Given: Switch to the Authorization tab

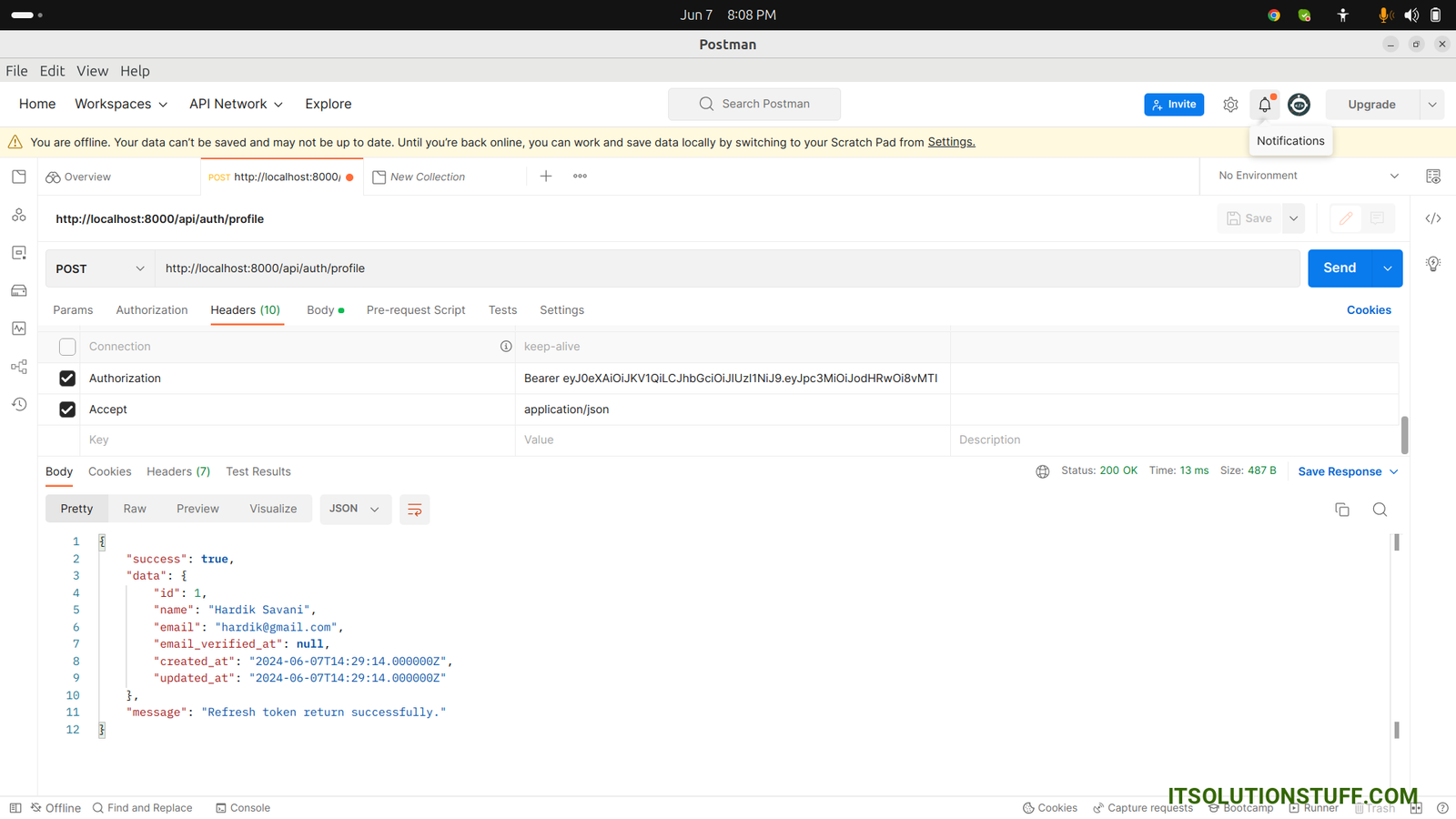Looking at the screenshot, I should pos(152,310).
